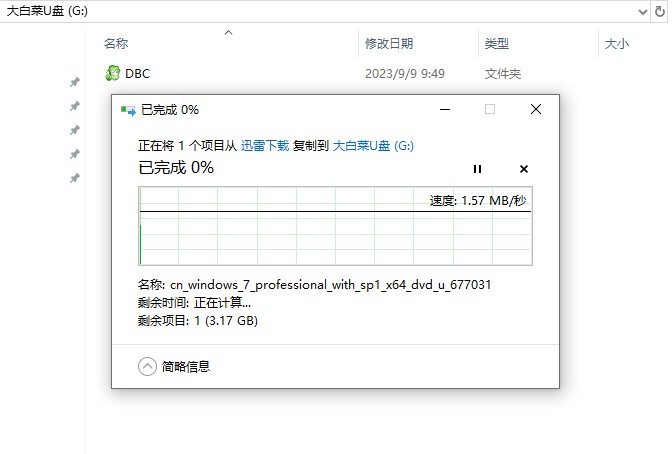
Task: Click the 速度: 1.57 MB/秒 label
Action: [478, 201]
